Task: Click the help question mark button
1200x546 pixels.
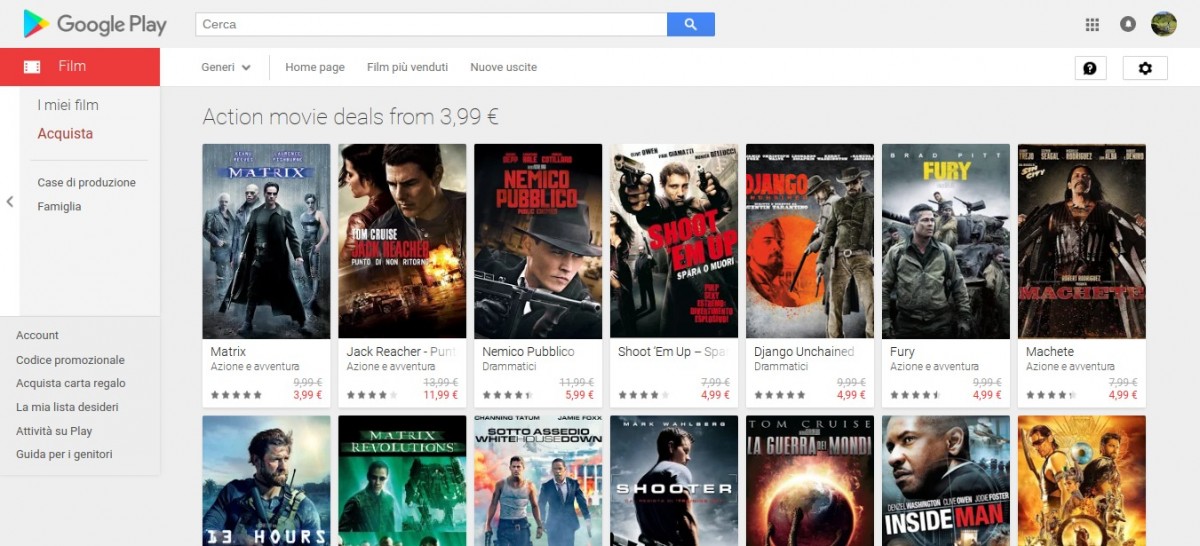Action: pos(1090,68)
